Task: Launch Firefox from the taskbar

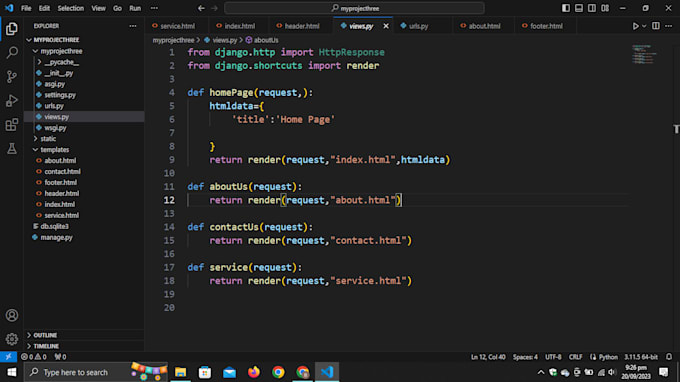Action: (254, 372)
